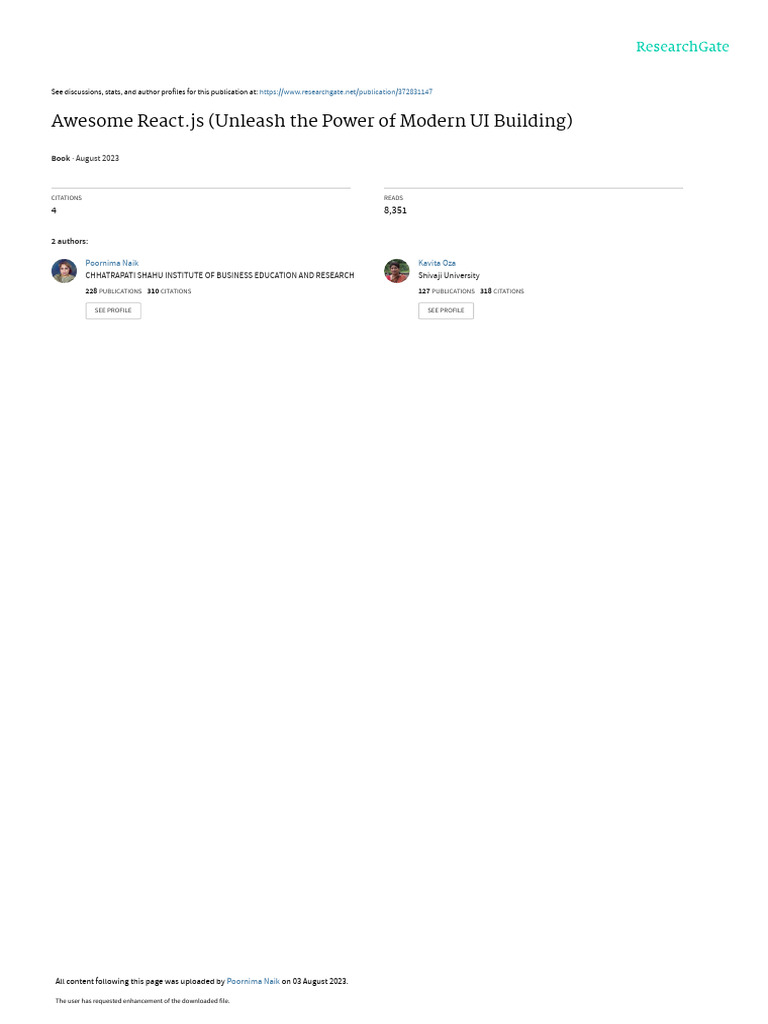Open Kavita Oza author name link

[x=437, y=263]
